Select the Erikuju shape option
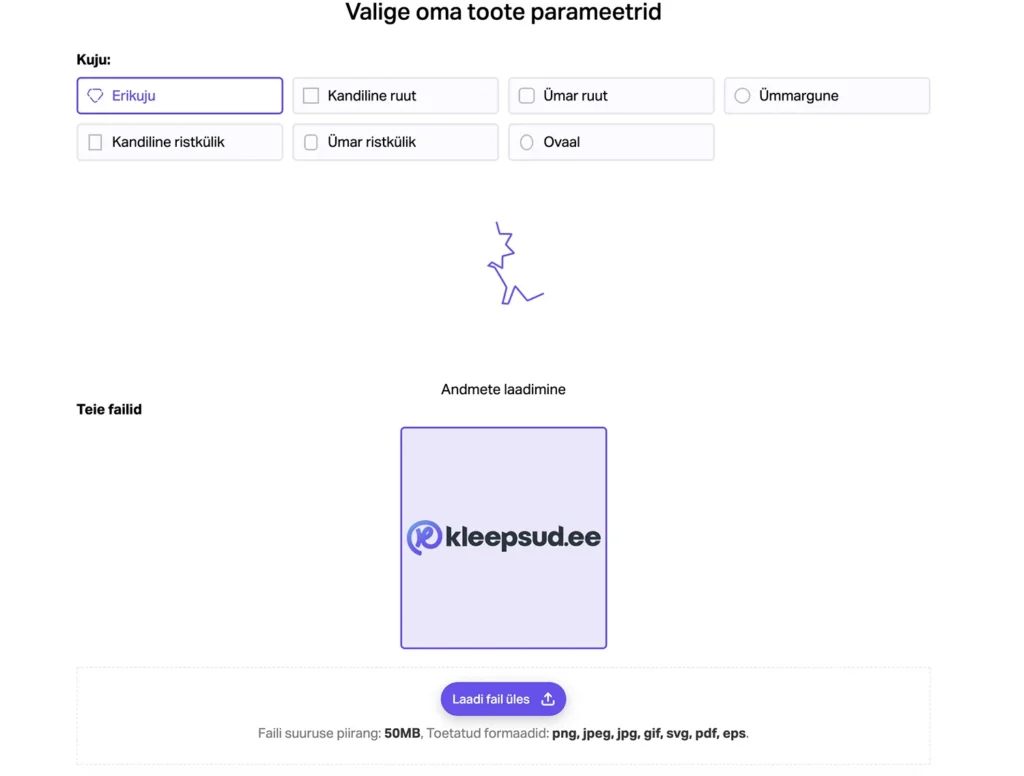Image resolution: width=1024 pixels, height=776 pixels. 180,95
